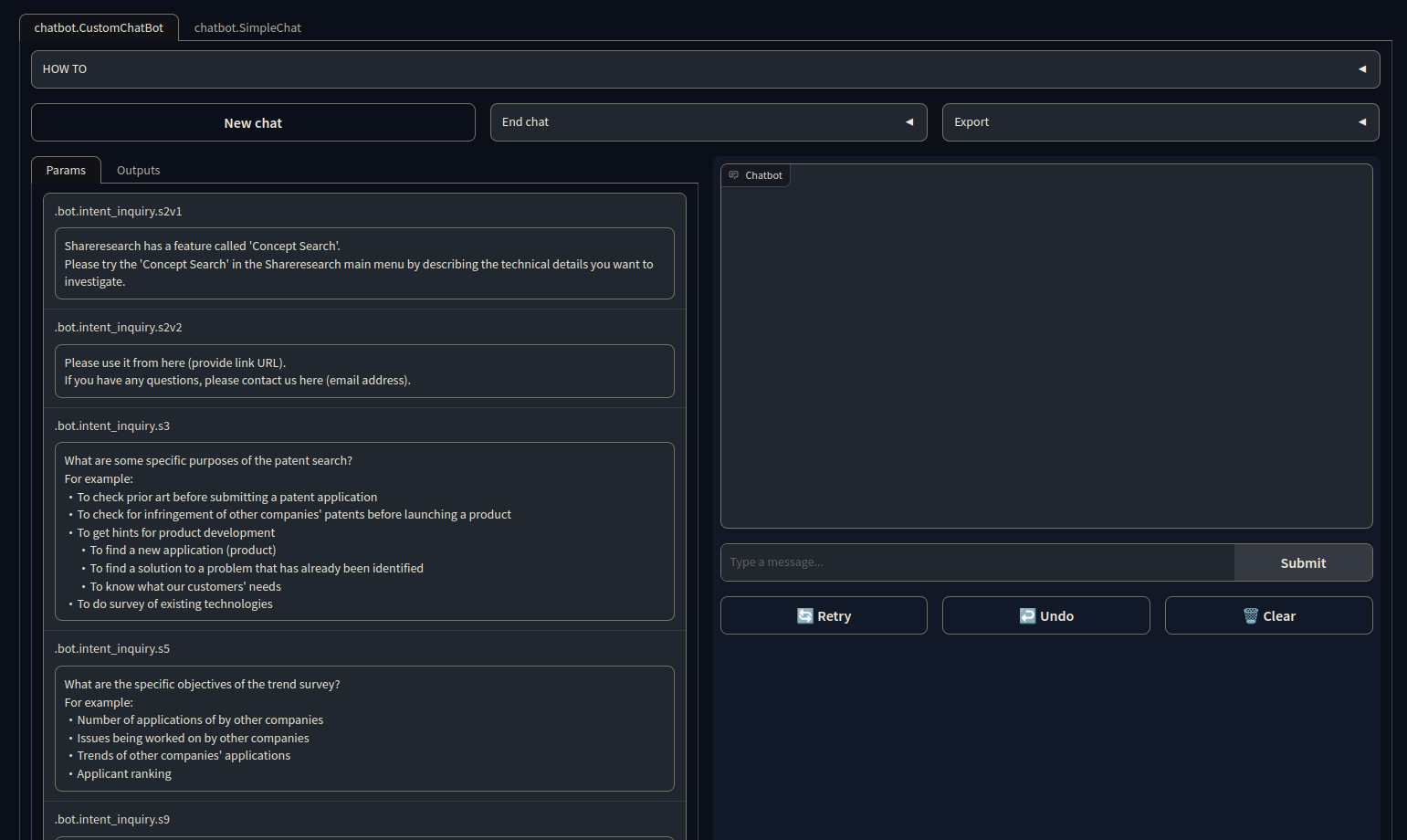Click the Type a message input field
This screenshot has width=1407, height=840.
coord(977,562)
